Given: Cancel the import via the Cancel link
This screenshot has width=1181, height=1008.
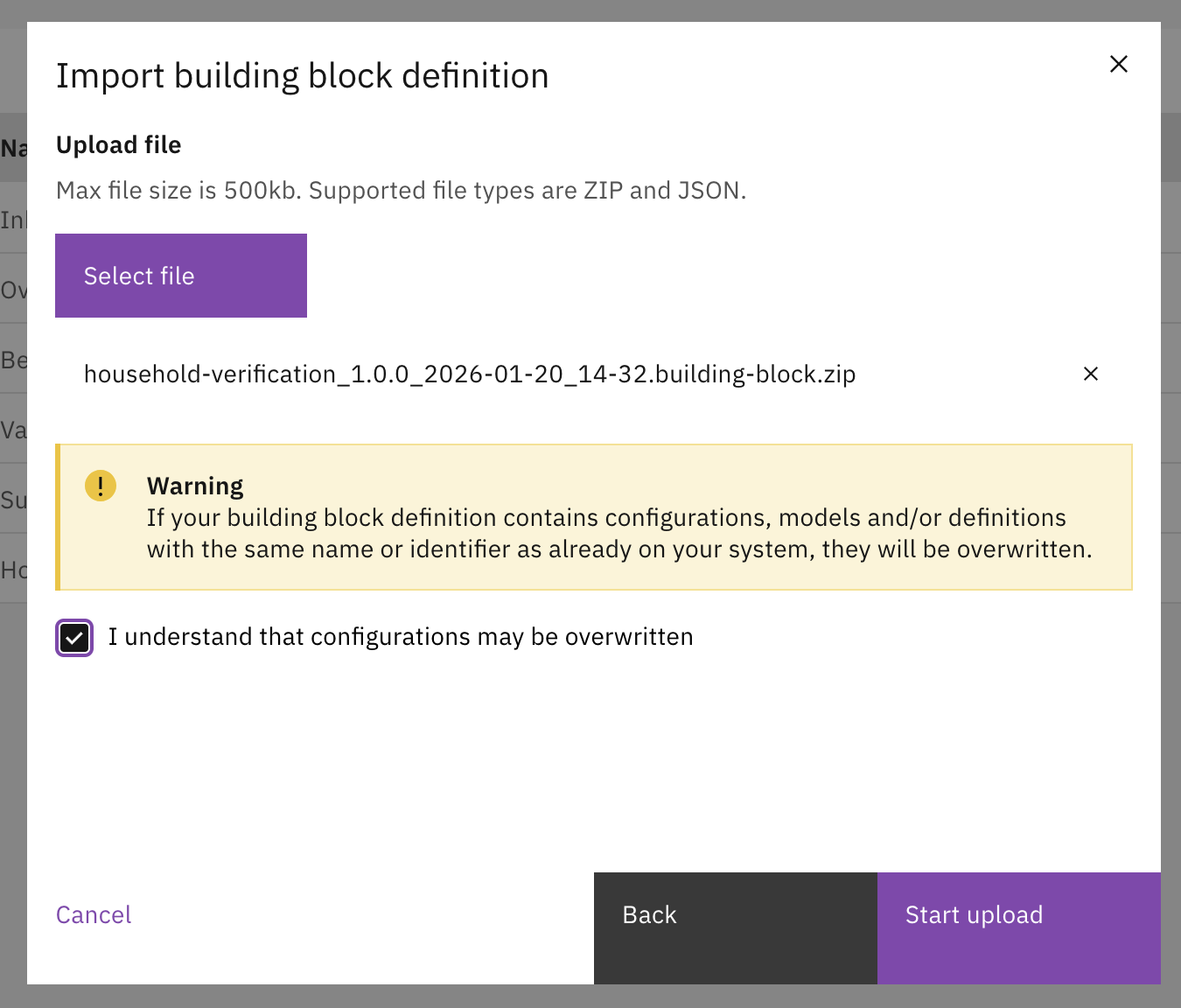Looking at the screenshot, I should click(x=94, y=915).
